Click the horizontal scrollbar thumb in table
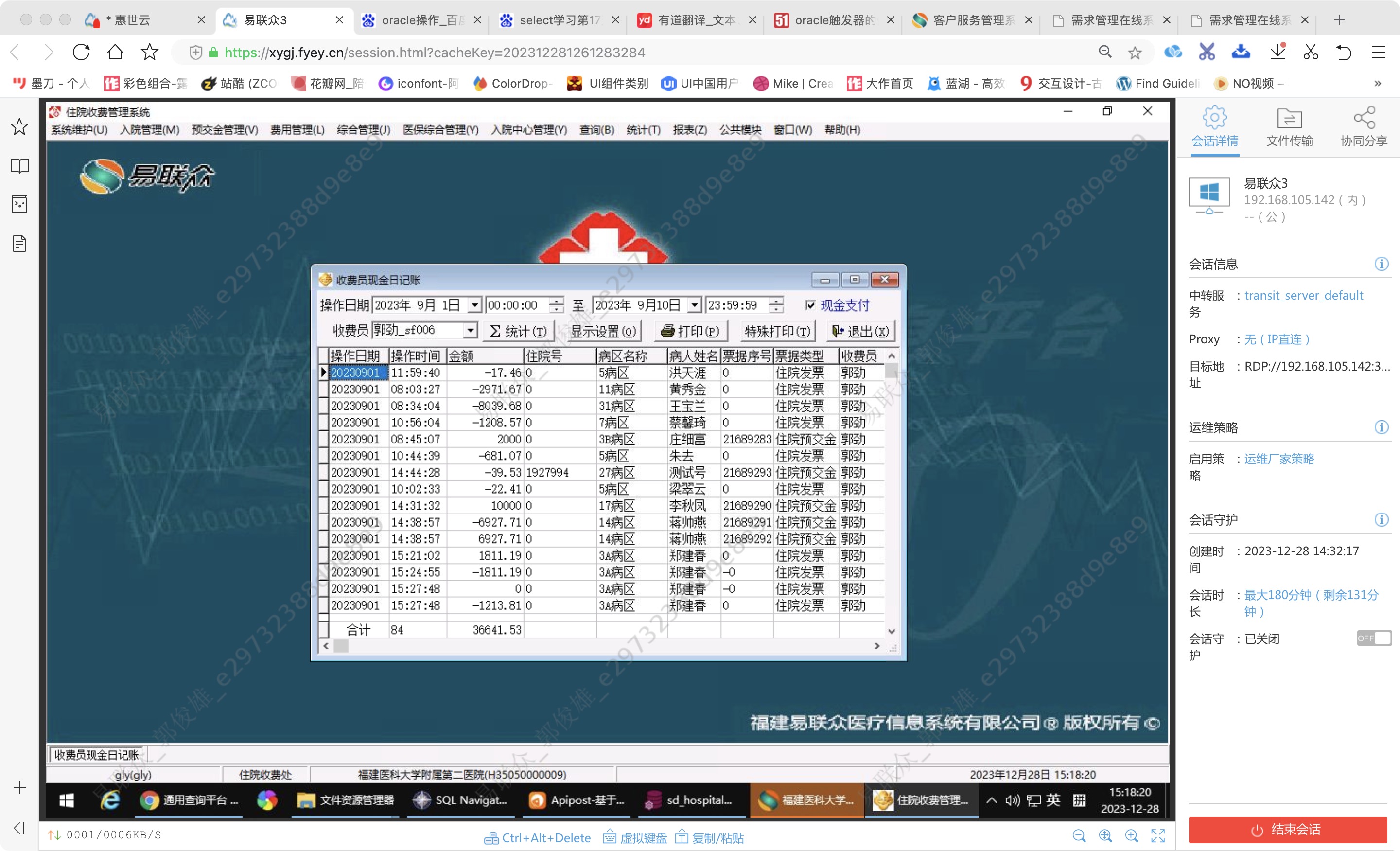The height and width of the screenshot is (851, 1400). click(x=341, y=646)
